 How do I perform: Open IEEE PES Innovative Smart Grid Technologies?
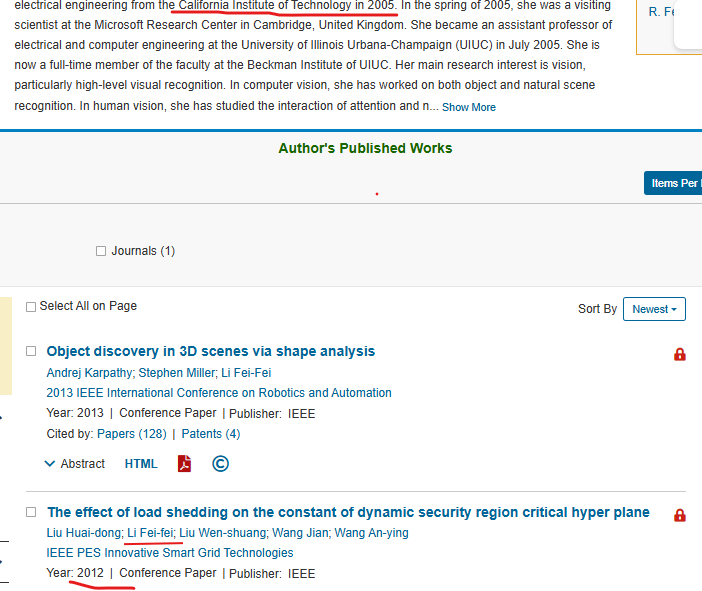(x=170, y=552)
